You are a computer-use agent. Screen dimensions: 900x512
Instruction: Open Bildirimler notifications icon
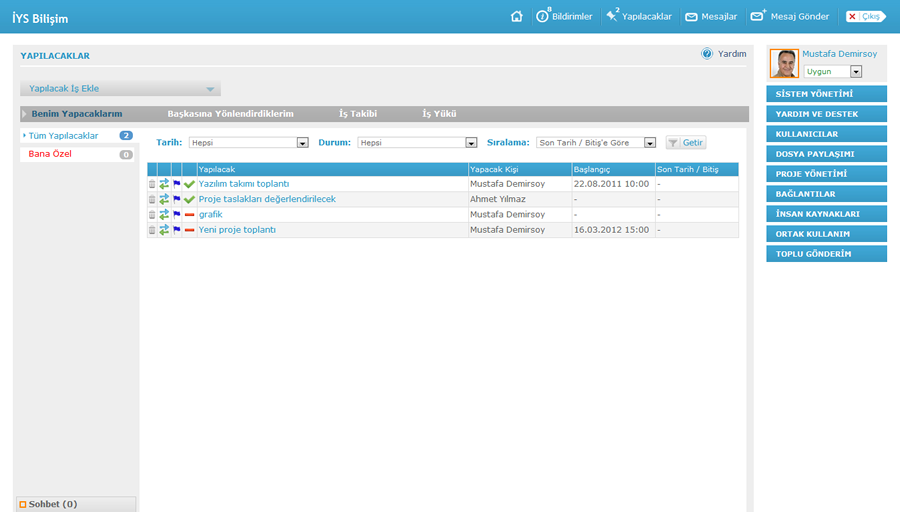point(543,16)
